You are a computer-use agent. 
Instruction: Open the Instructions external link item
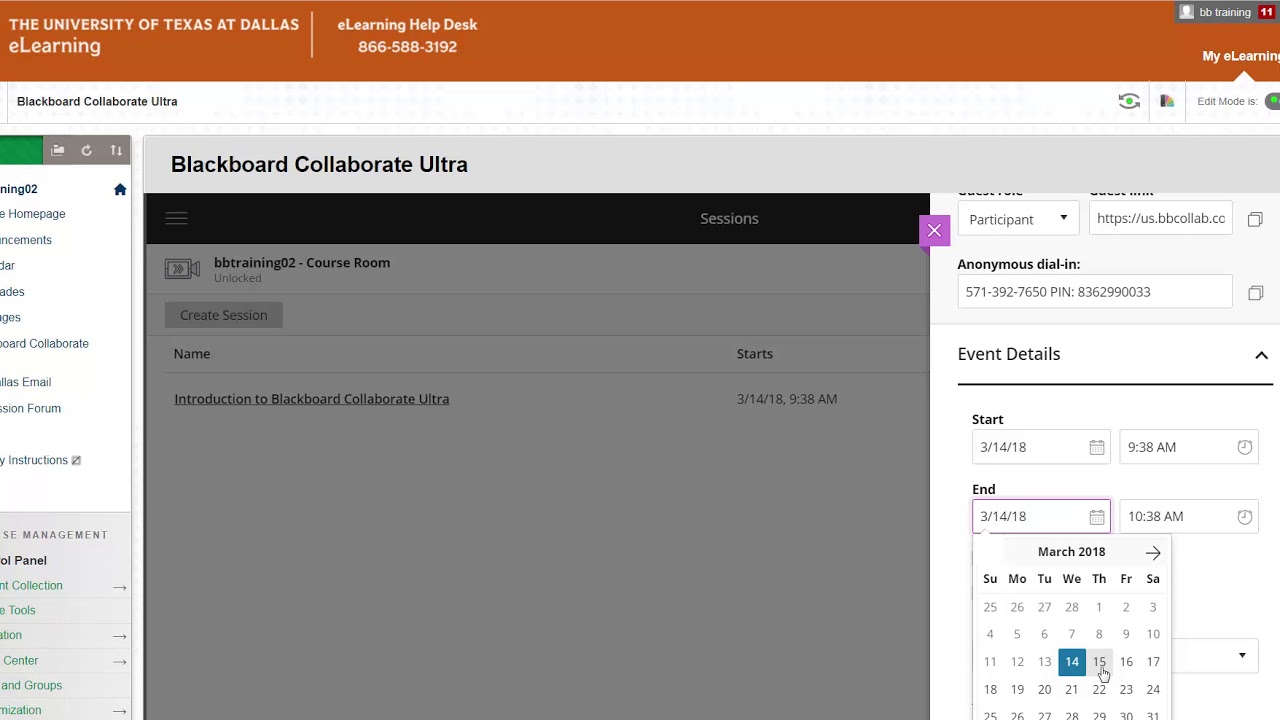pyautogui.click(x=40, y=461)
